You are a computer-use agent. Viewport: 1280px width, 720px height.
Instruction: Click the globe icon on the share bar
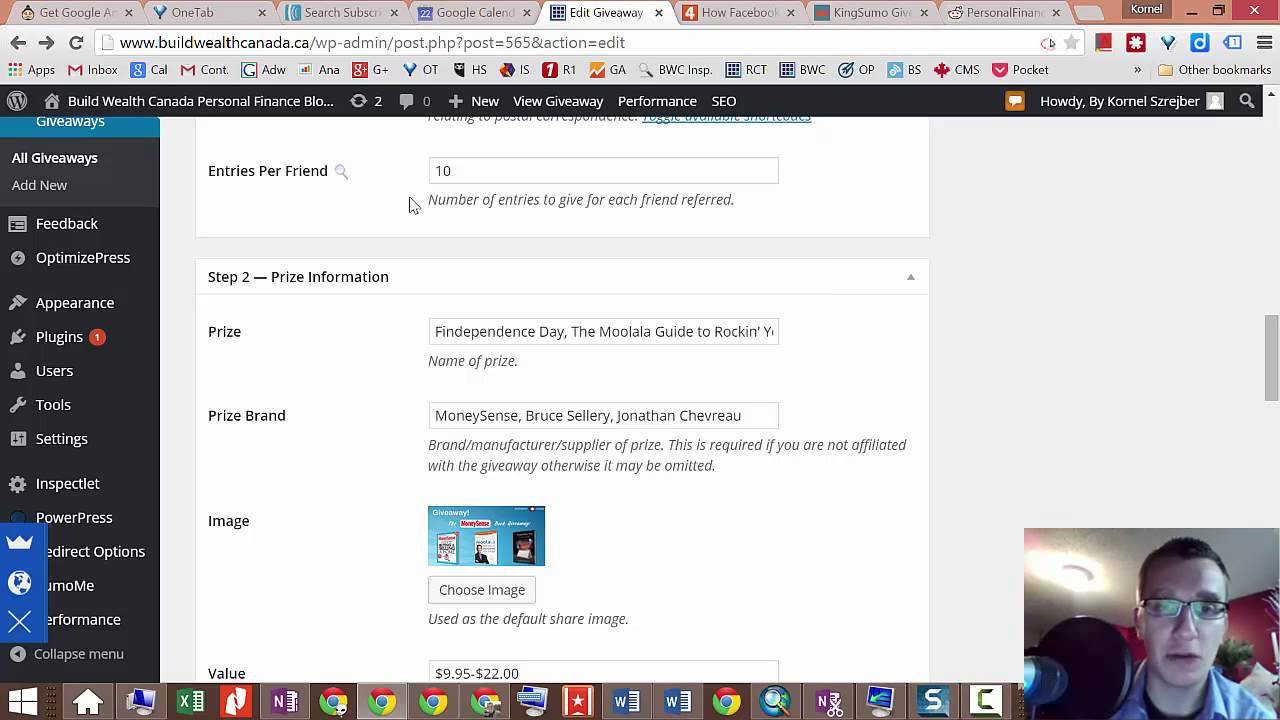[20, 583]
